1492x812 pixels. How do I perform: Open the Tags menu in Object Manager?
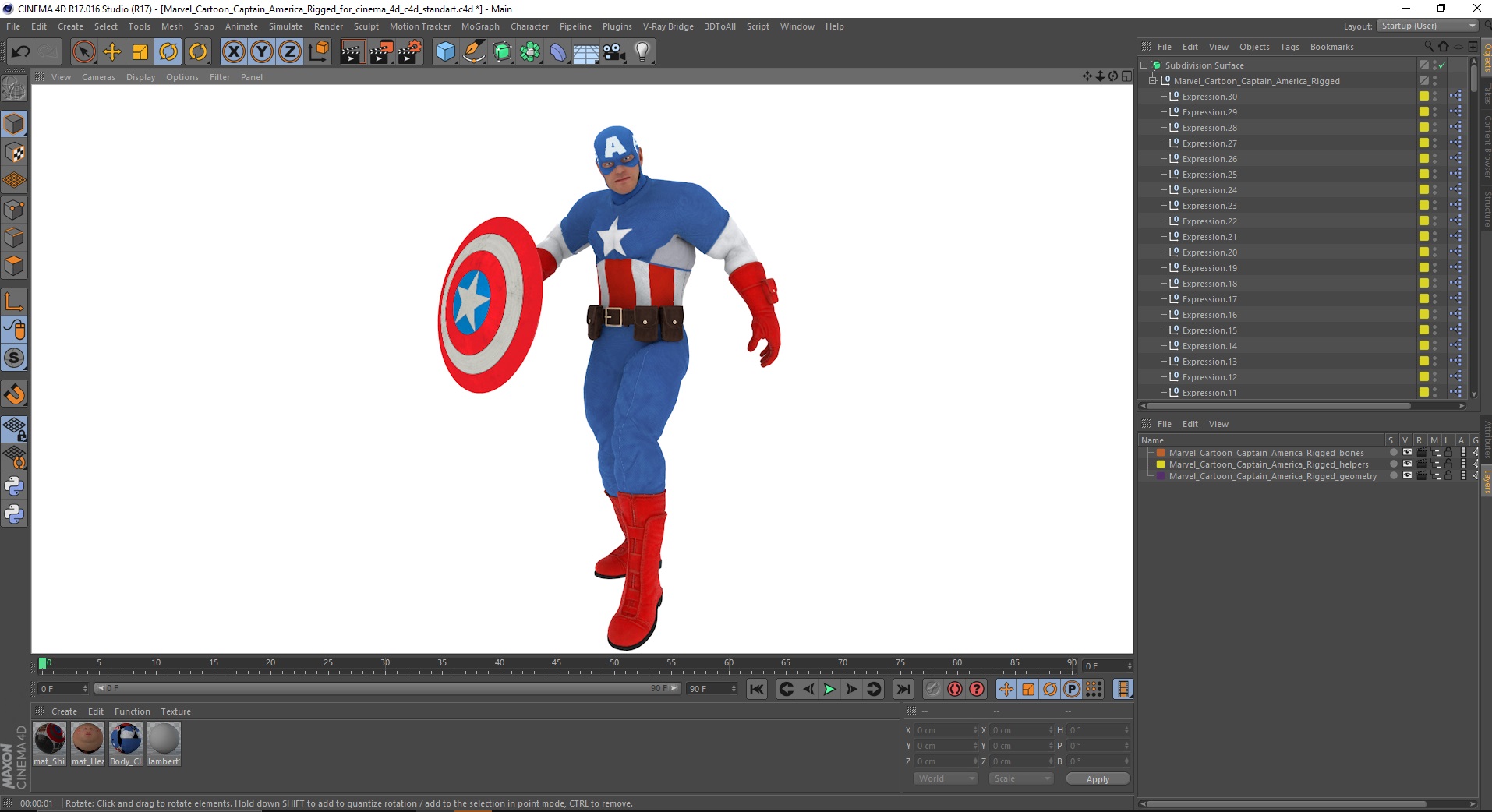coord(1289,47)
